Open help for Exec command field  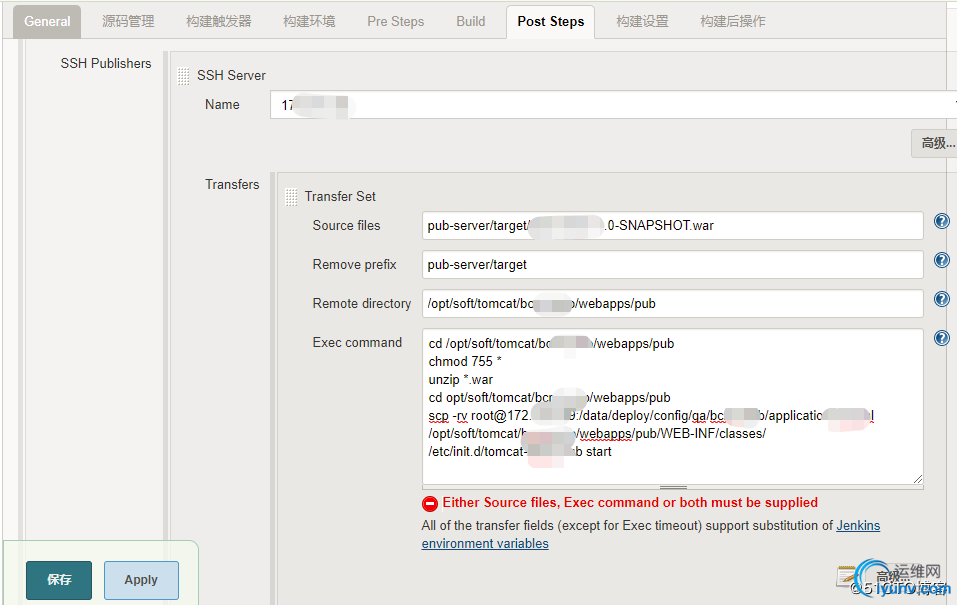942,338
